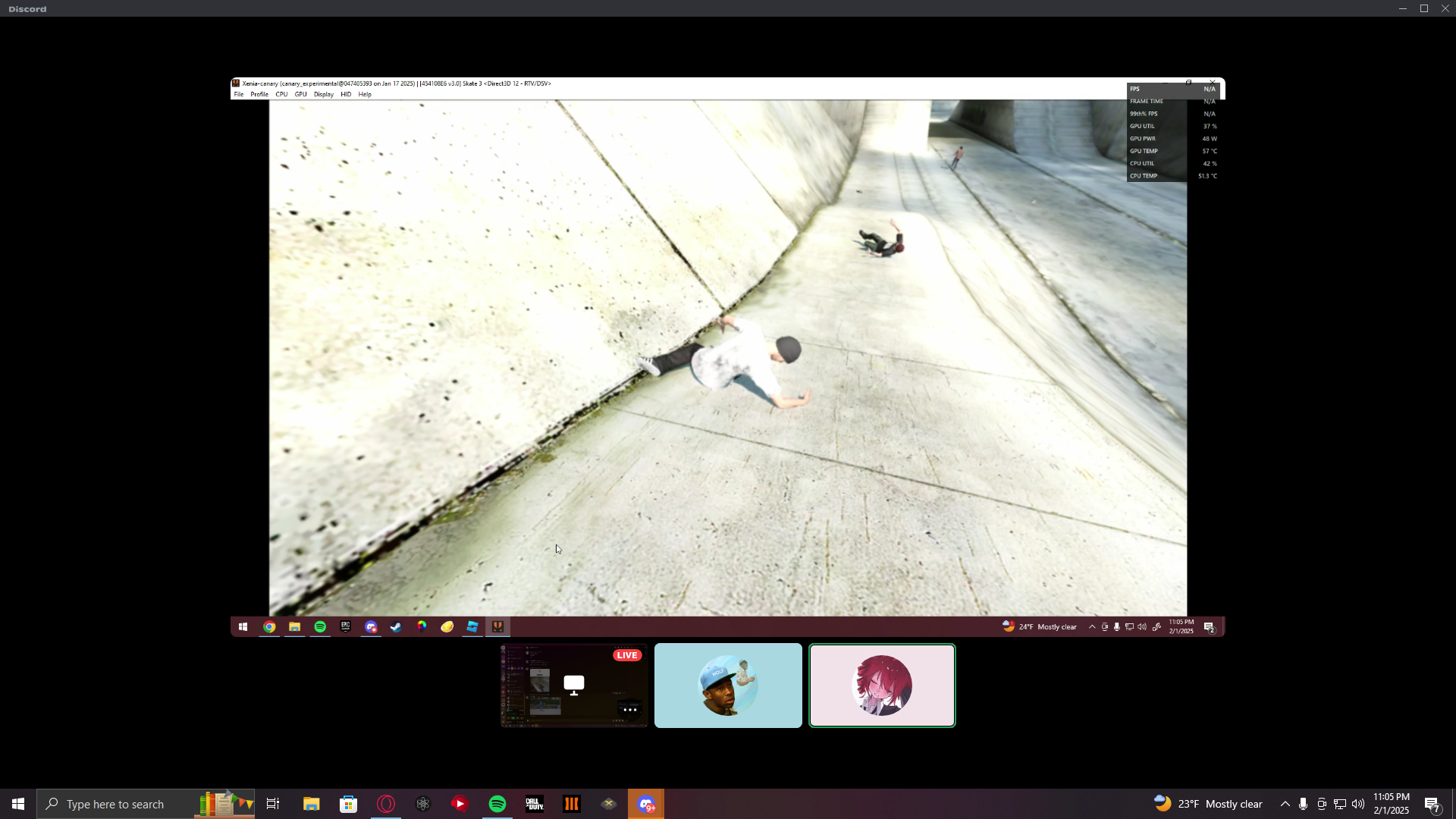The width and height of the screenshot is (1456, 819).
Task: Click the Discord taskbar icon with badge
Action: [646, 804]
